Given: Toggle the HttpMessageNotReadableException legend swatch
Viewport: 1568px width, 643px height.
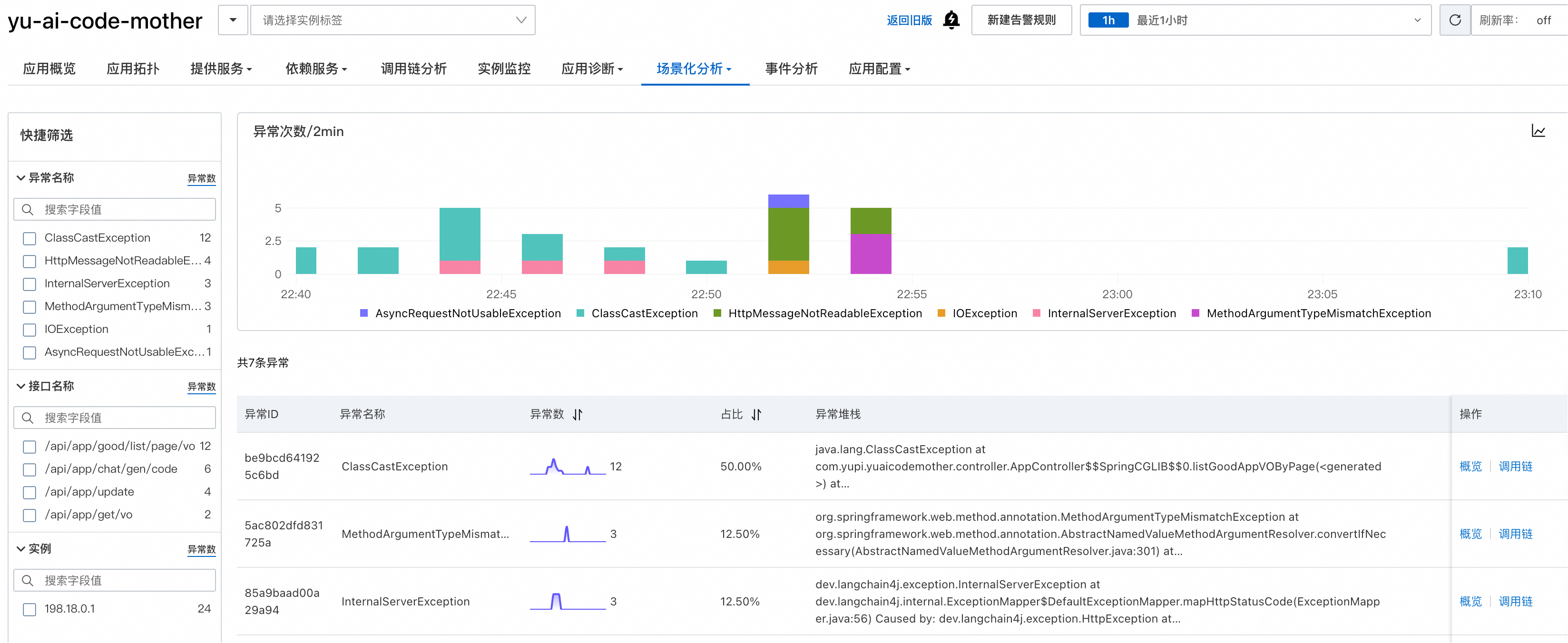Looking at the screenshot, I should click(x=717, y=313).
